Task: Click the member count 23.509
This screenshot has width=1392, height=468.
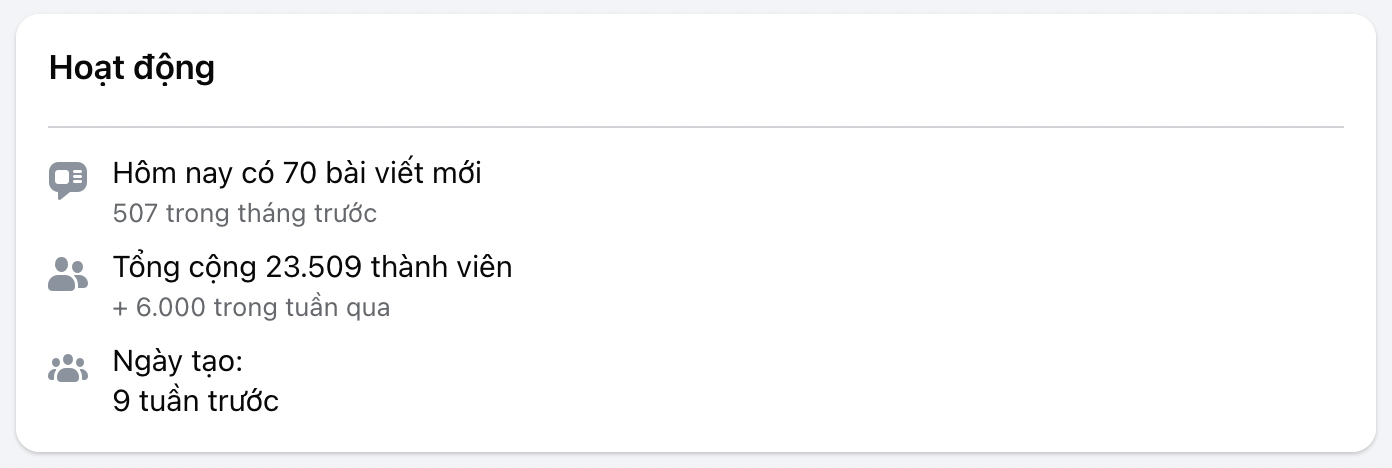Action: [313, 267]
